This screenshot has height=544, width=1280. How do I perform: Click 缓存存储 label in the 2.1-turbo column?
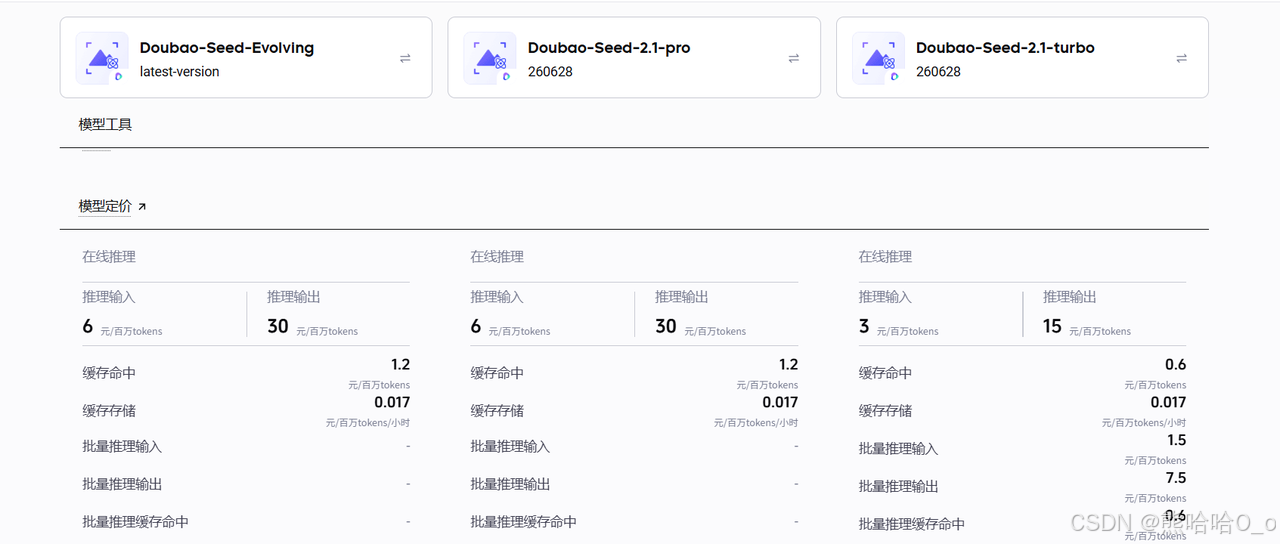(885, 411)
